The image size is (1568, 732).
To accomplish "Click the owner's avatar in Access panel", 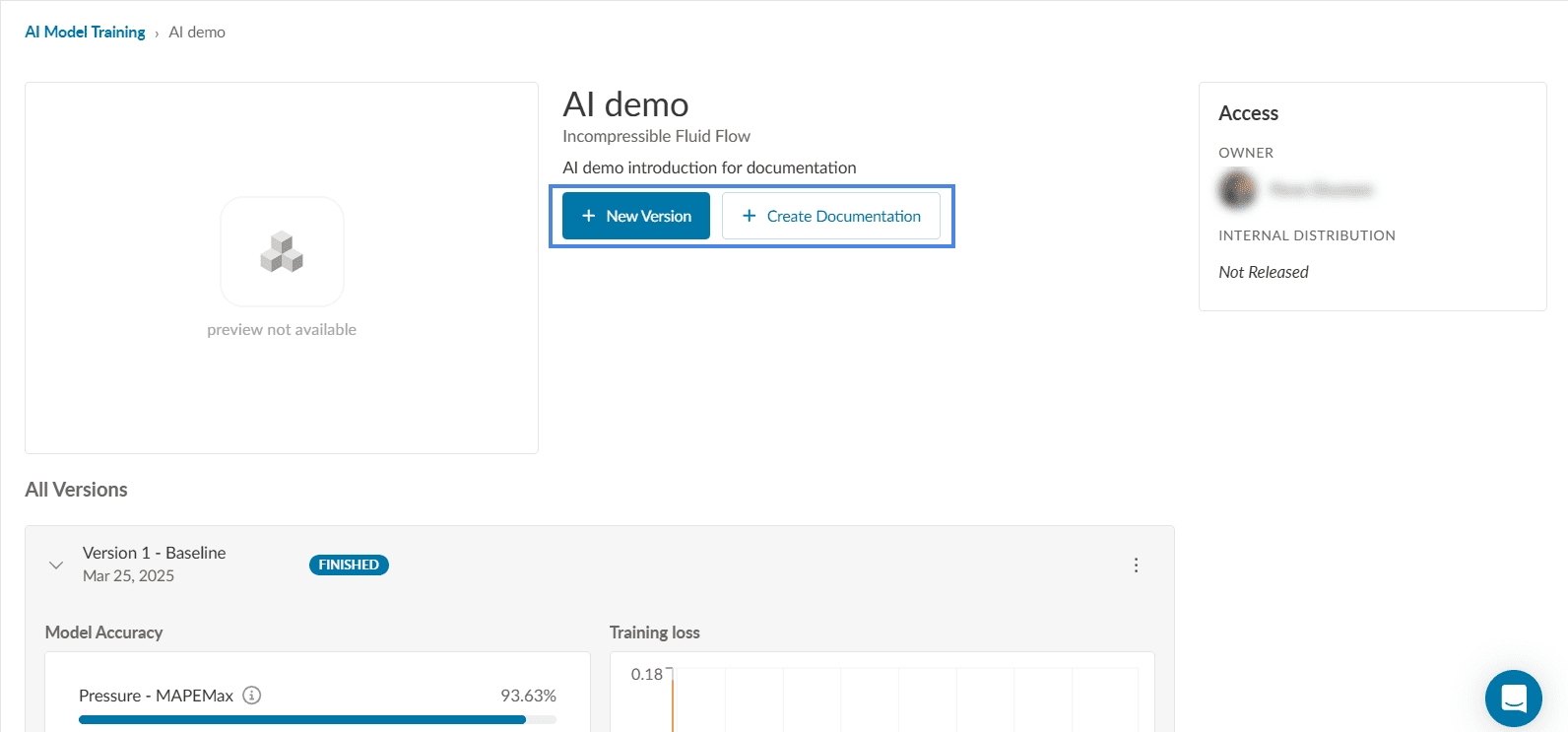I will [1238, 189].
